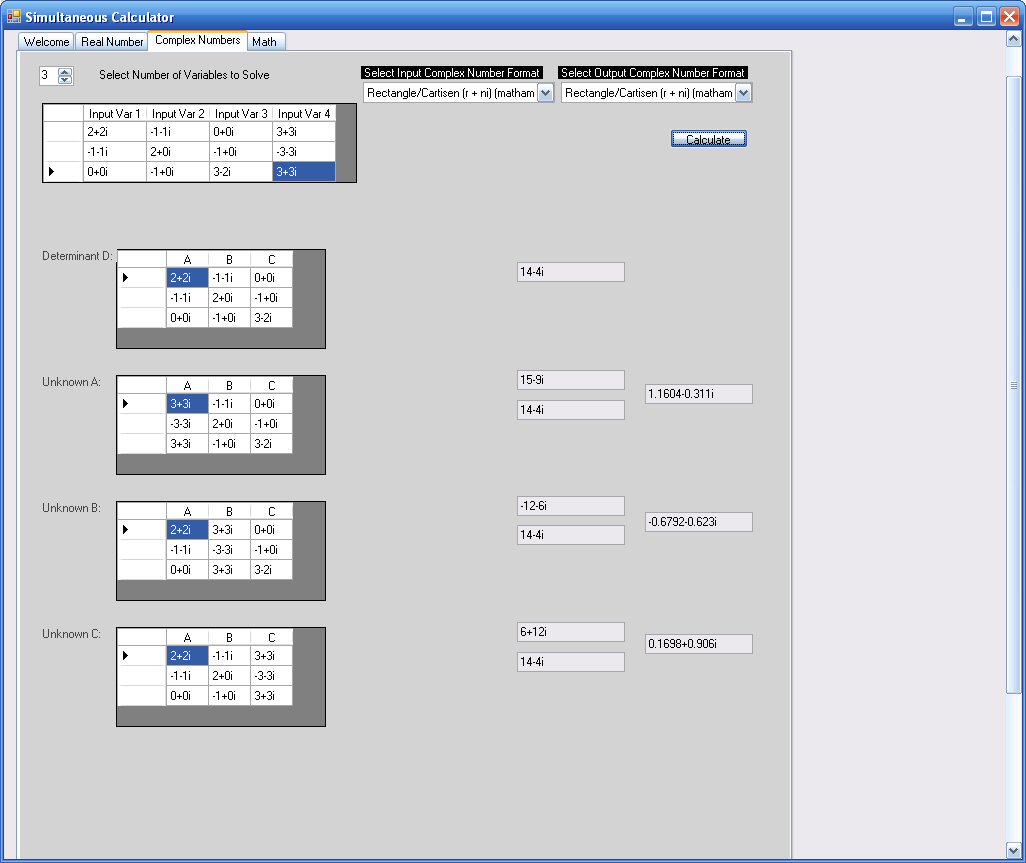The width and height of the screenshot is (1026, 863).
Task: Click the Input Var 4 column header
Action: 304,114
